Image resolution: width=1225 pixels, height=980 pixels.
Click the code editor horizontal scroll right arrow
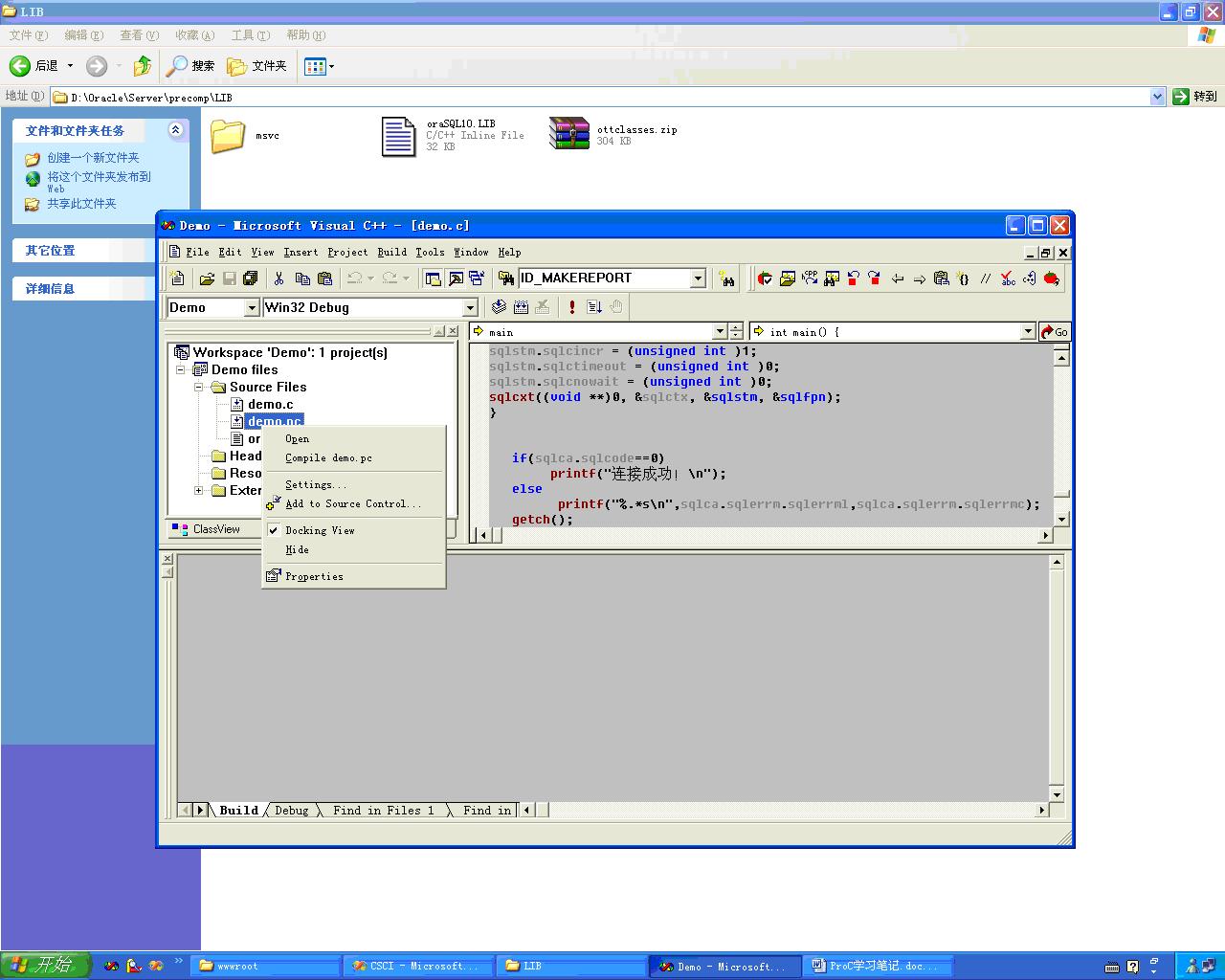pyautogui.click(x=1046, y=536)
